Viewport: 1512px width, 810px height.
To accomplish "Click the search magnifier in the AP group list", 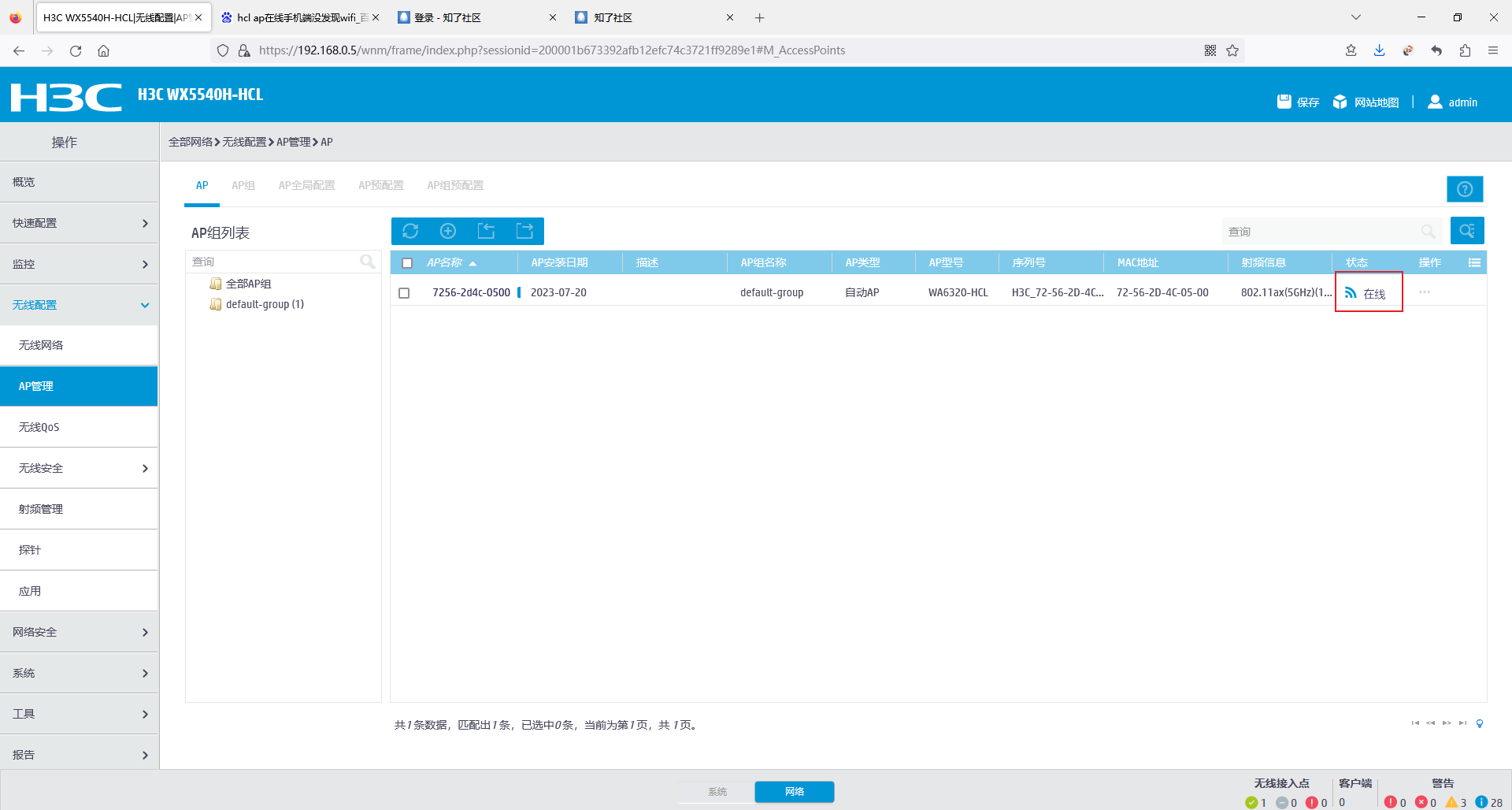I will (368, 262).
